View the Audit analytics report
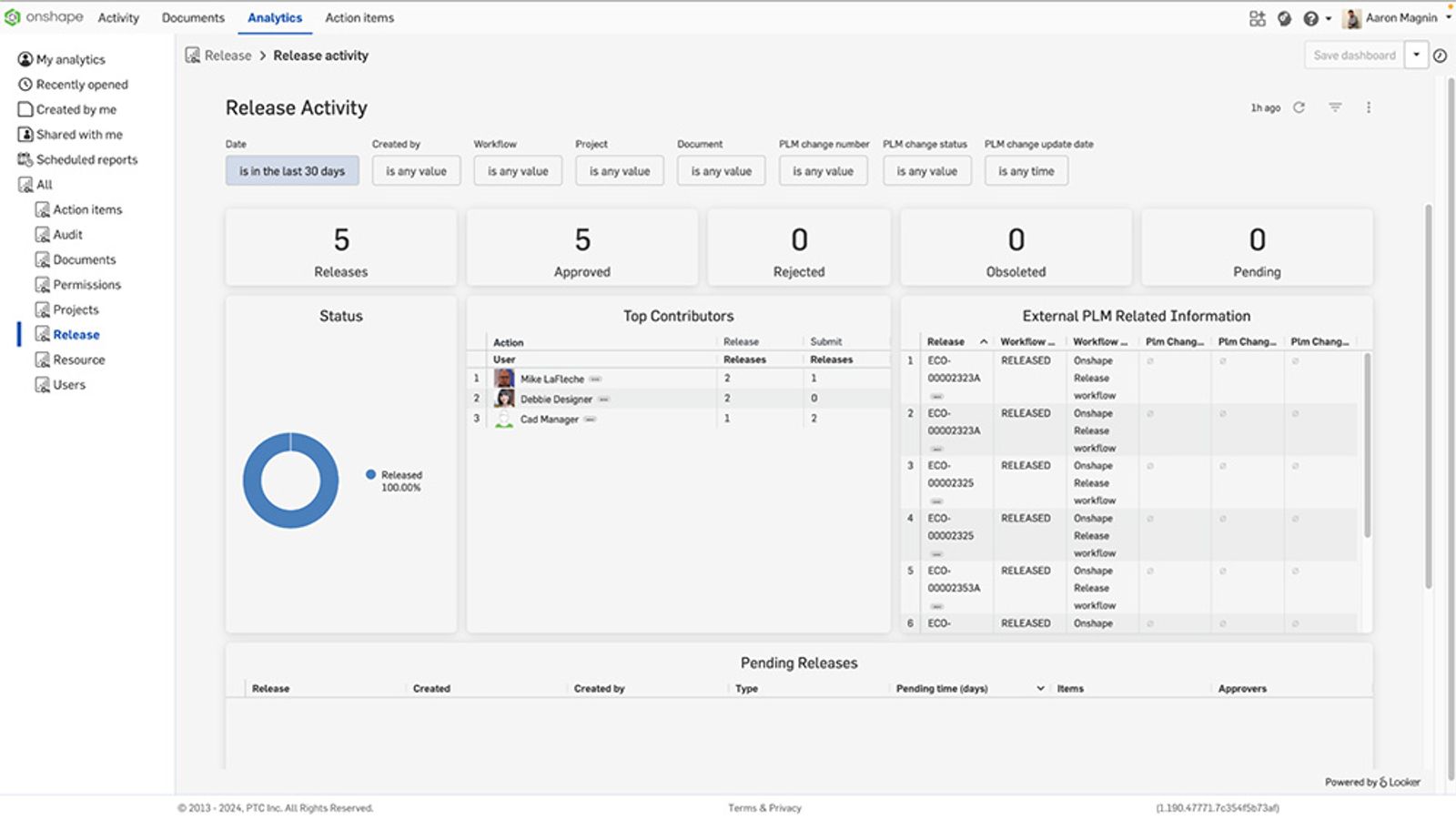This screenshot has width=1456, height=820. pyautogui.click(x=66, y=234)
